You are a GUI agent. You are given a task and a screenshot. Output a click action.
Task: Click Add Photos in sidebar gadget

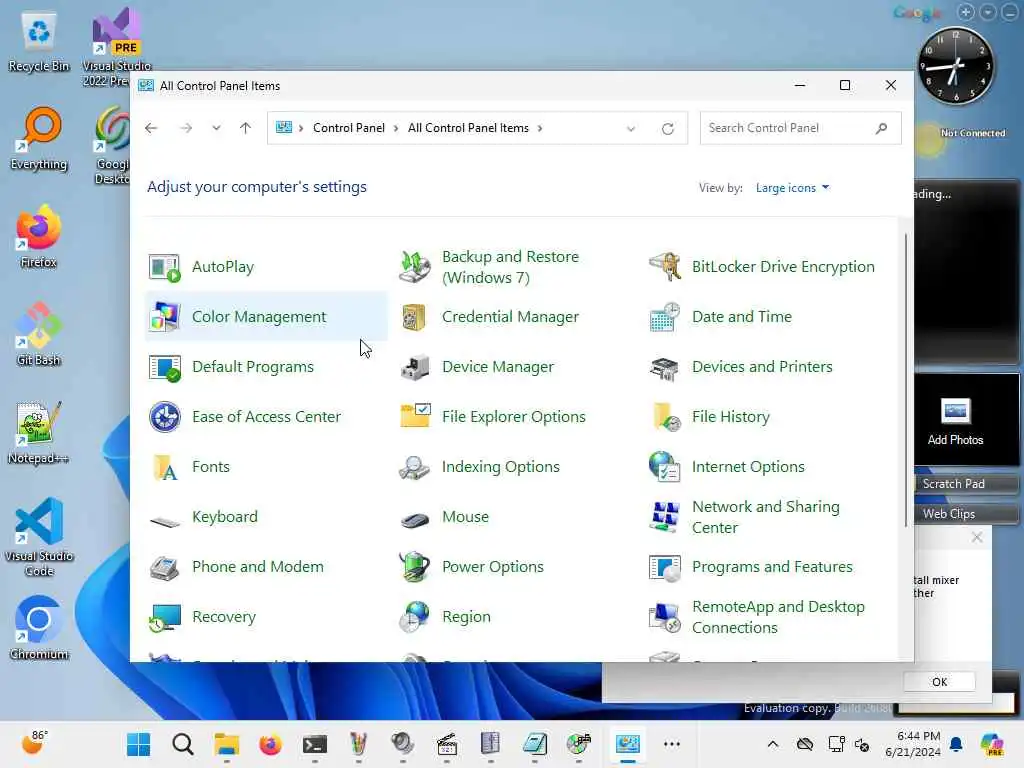pos(955,421)
